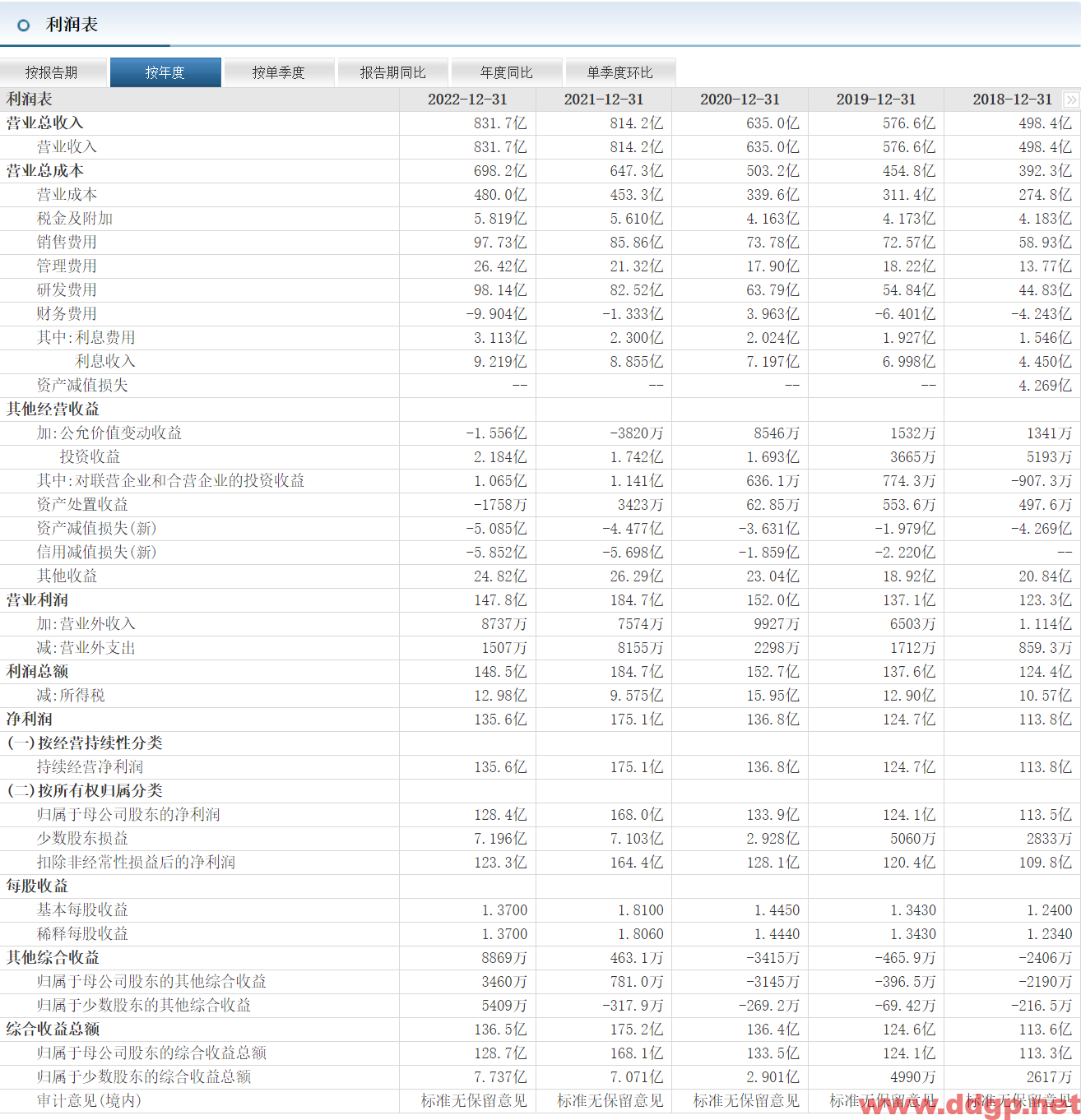Click the 营业总收入 row label
The image size is (1081, 1120).
pyautogui.click(x=45, y=123)
